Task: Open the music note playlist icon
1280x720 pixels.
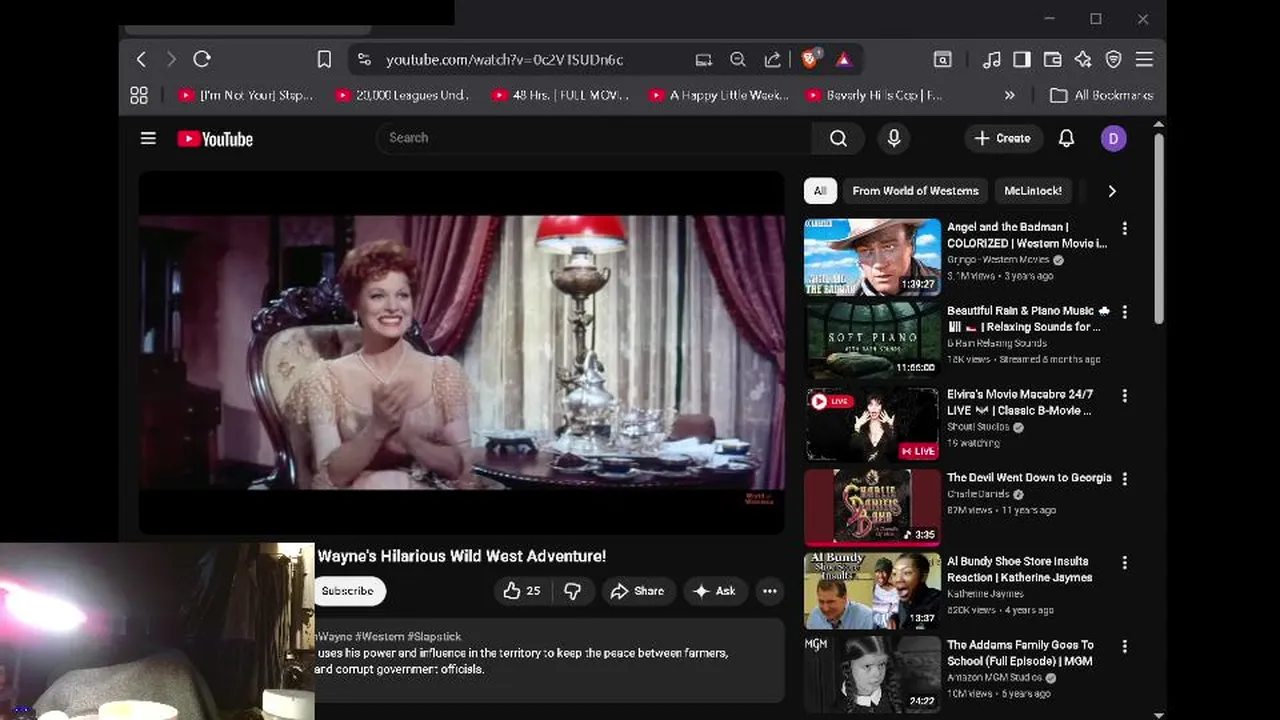Action: click(992, 60)
